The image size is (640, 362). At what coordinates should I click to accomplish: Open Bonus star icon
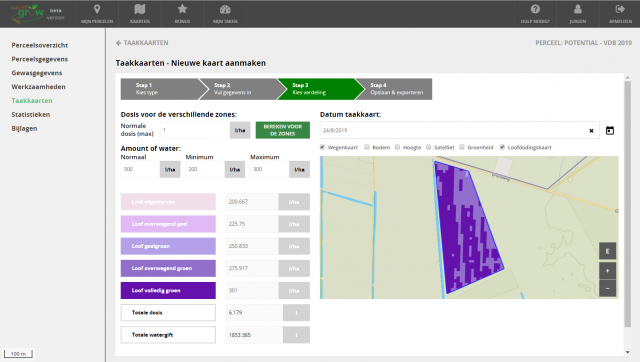point(182,9)
